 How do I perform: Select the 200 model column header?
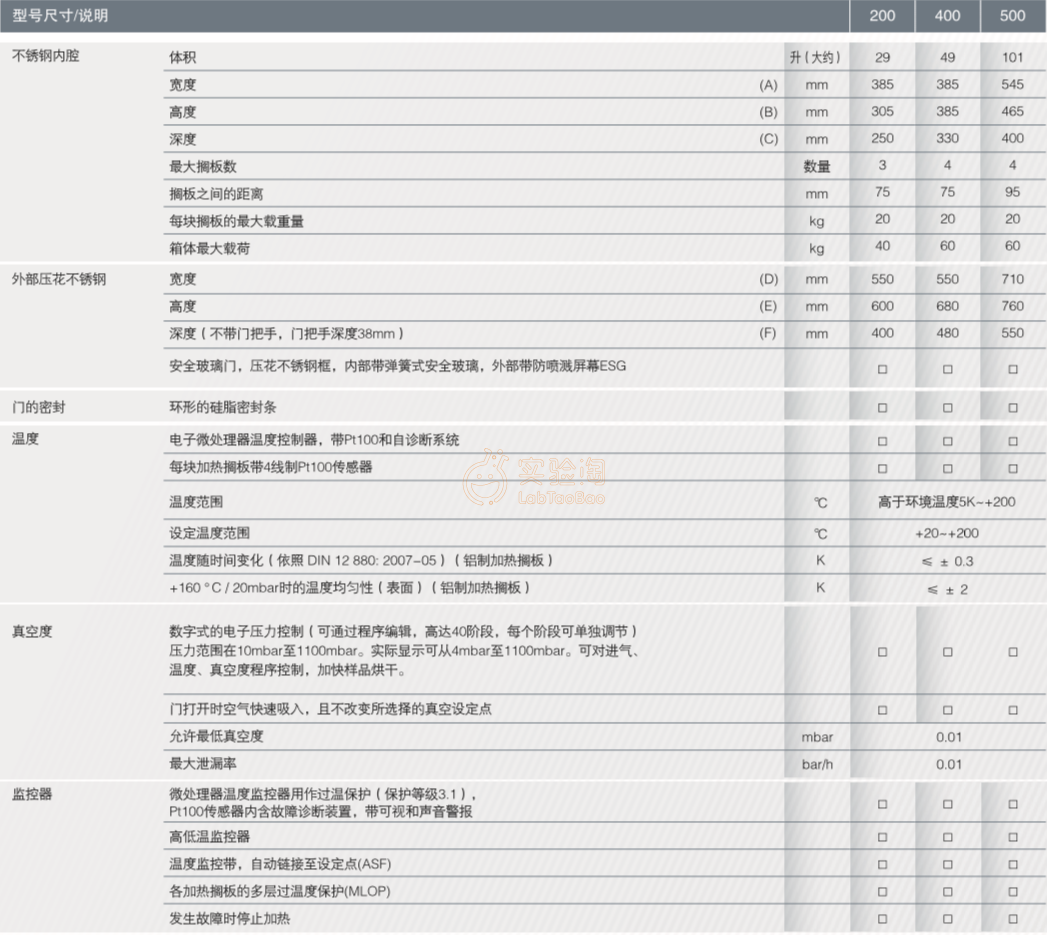[x=882, y=16]
